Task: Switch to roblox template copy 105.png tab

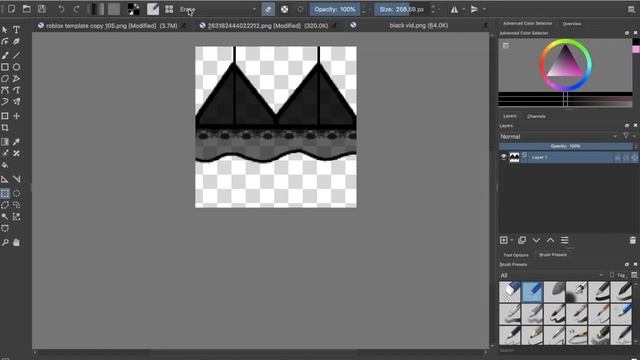Action: (x=112, y=25)
